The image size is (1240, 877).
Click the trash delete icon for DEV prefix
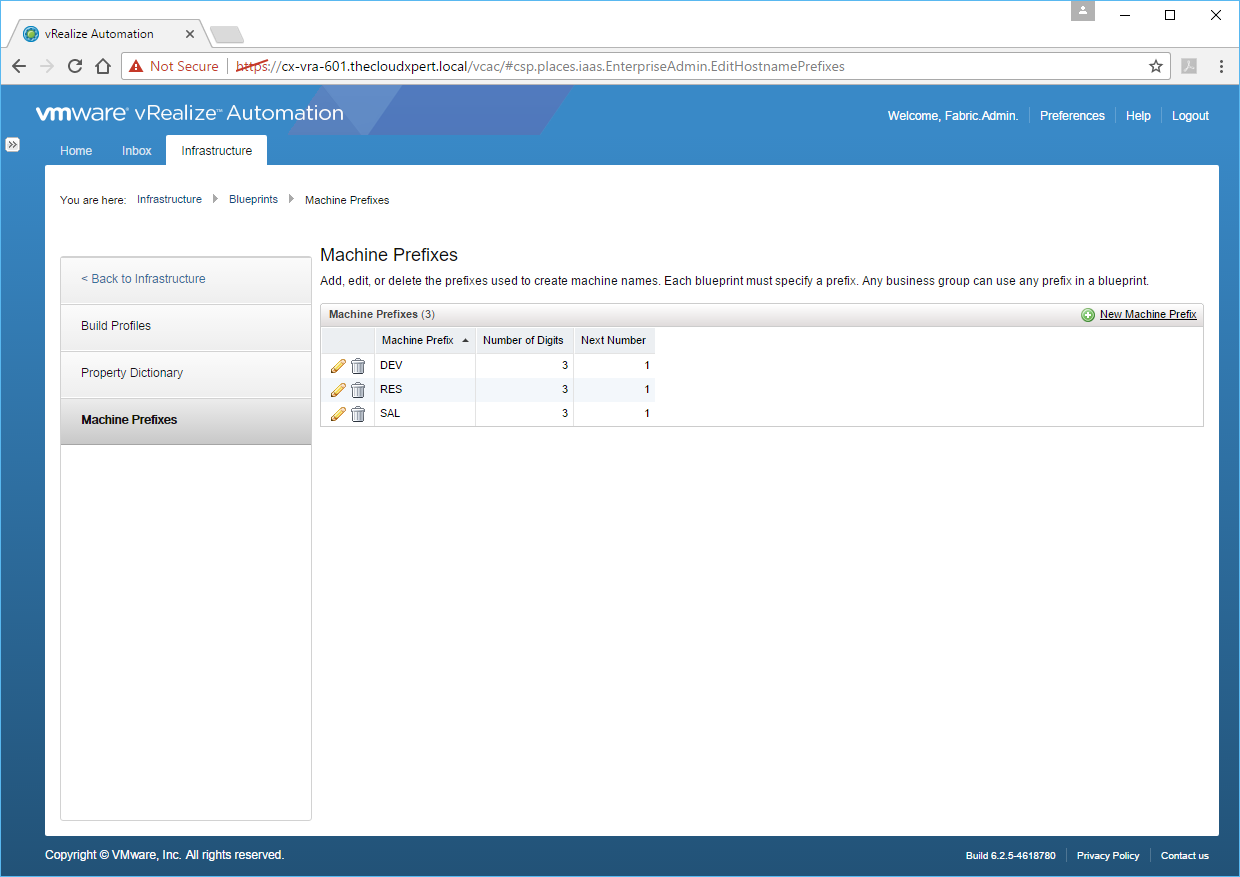358,366
